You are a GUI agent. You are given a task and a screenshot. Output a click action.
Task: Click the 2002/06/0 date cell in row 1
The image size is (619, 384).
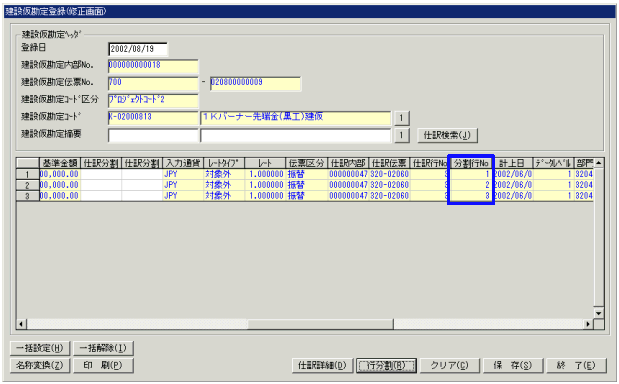pos(512,174)
